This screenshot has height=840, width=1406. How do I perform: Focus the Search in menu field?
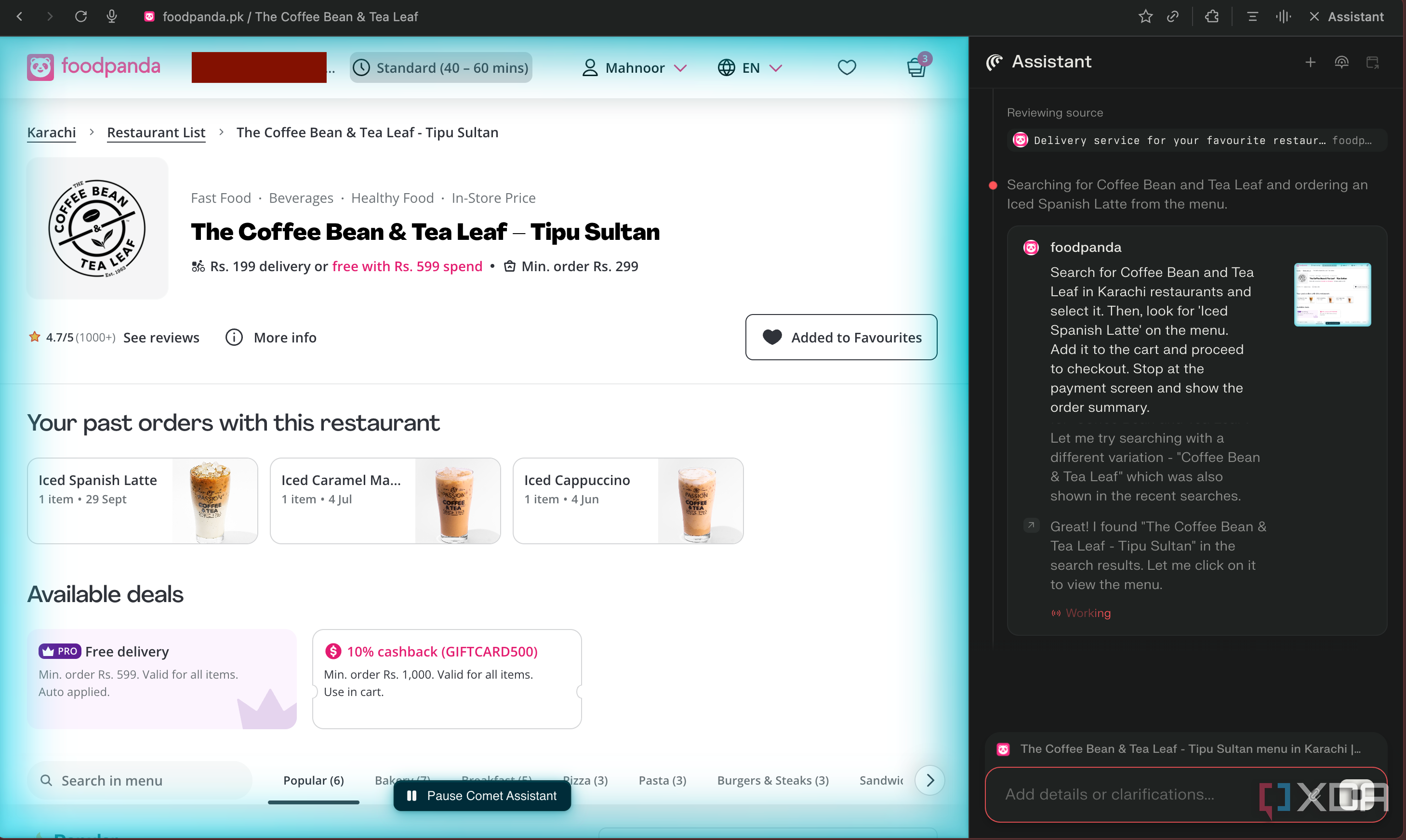click(x=139, y=781)
